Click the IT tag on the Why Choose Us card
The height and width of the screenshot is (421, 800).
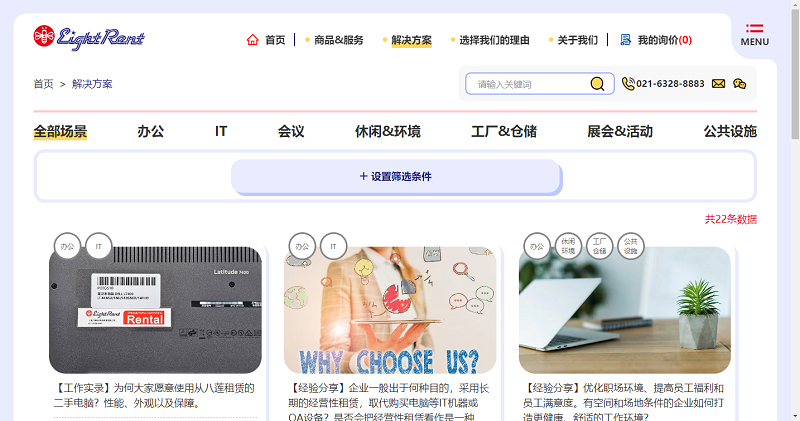tap(333, 246)
